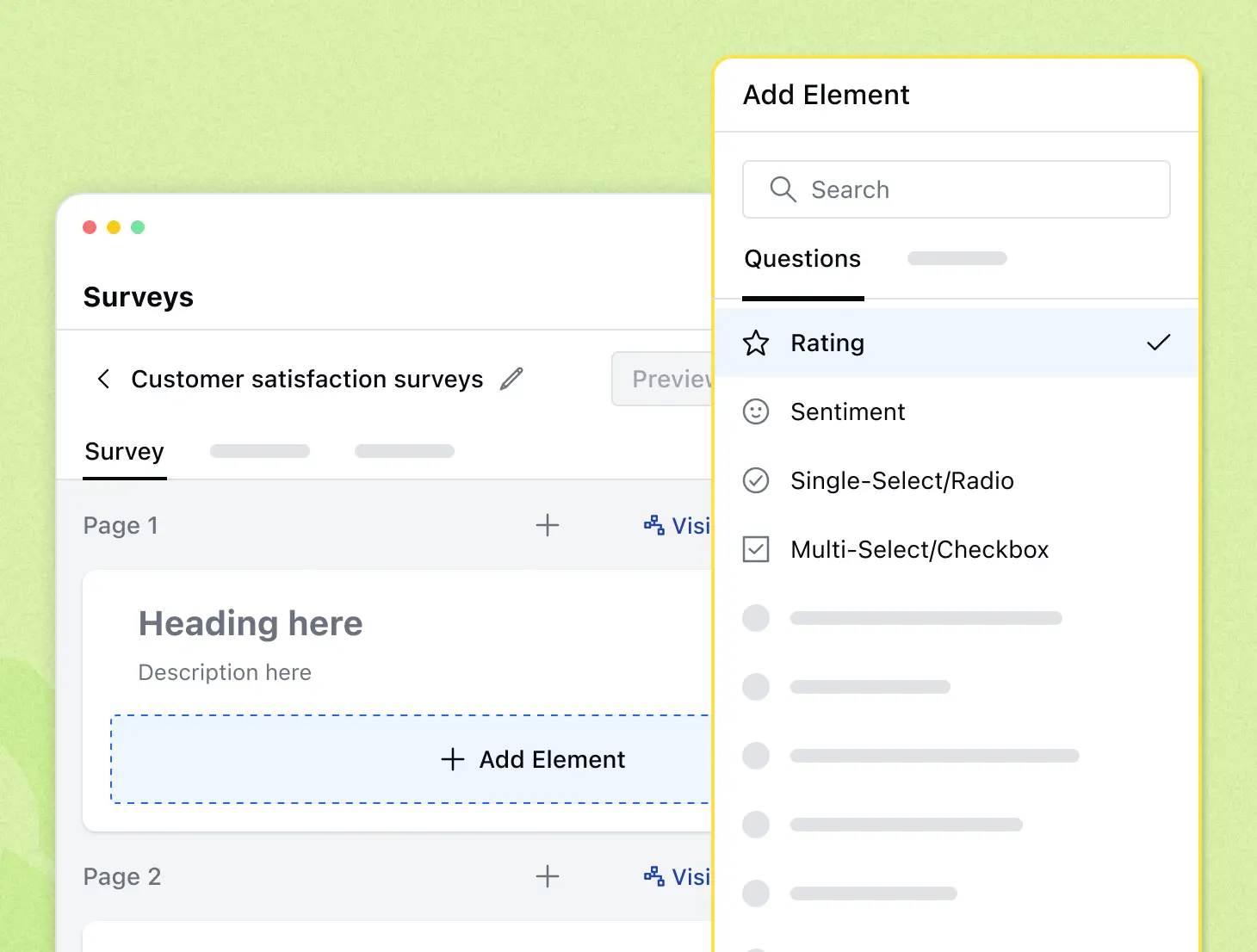Image resolution: width=1257 pixels, height=952 pixels.
Task: Click the Description here text
Action: click(x=225, y=672)
